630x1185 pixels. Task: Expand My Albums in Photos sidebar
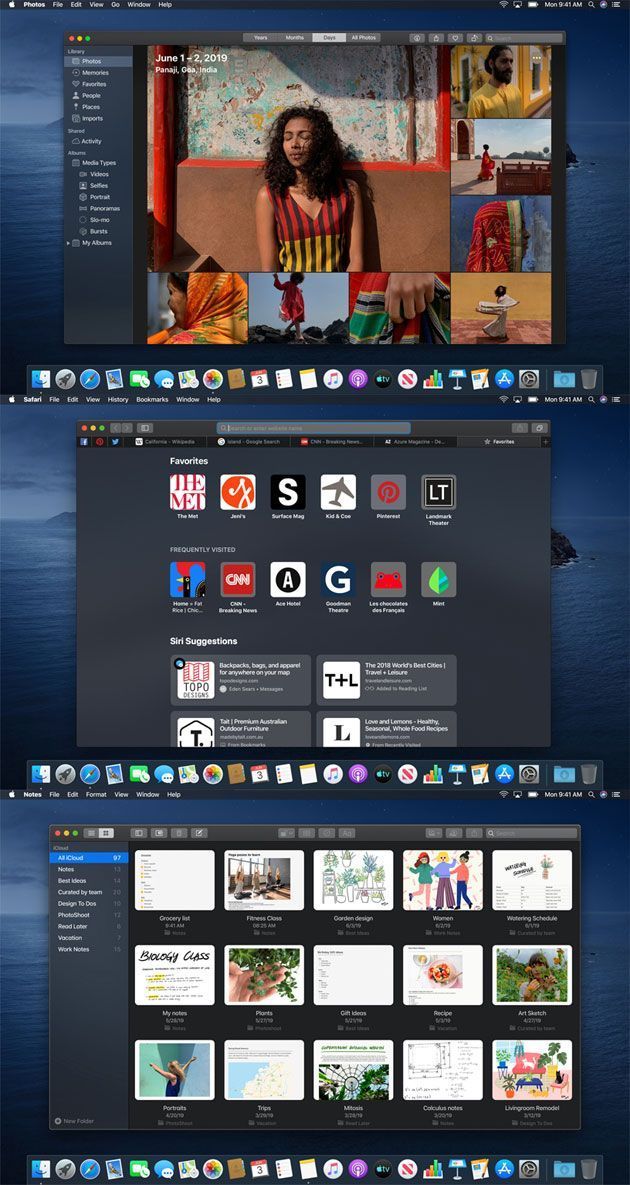(68, 243)
